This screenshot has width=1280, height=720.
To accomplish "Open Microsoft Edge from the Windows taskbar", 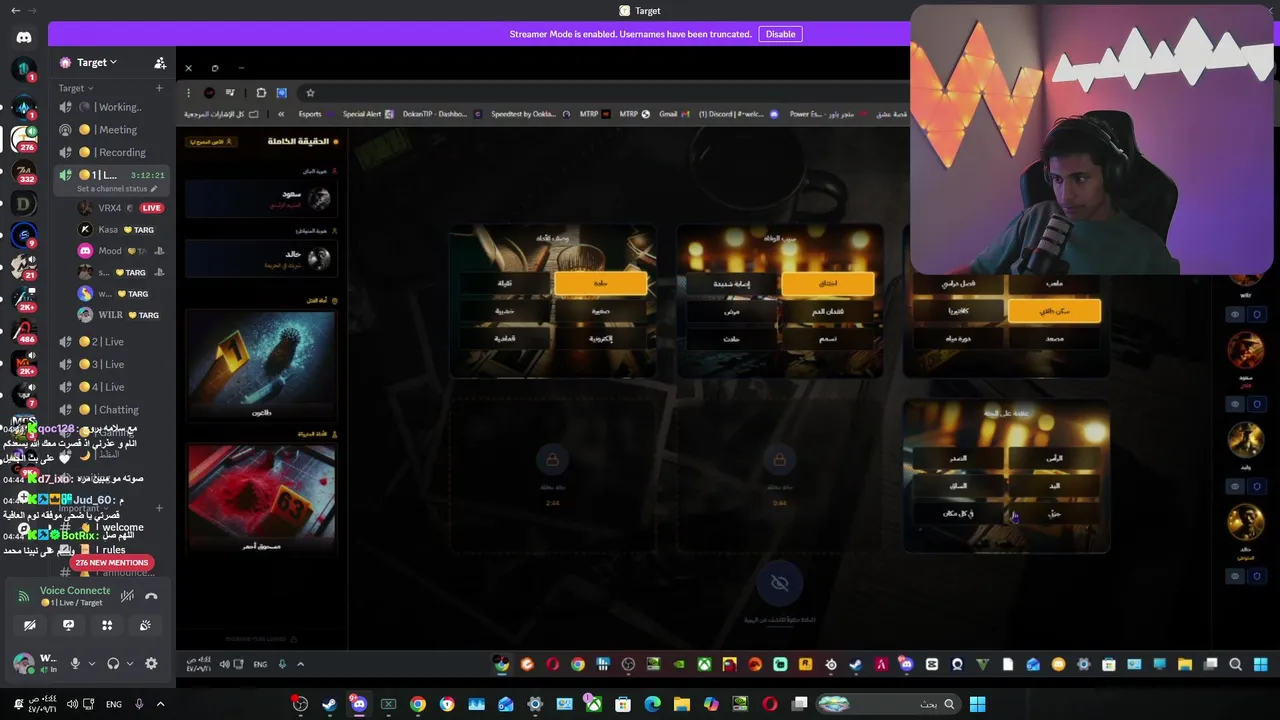I will click(x=653, y=704).
